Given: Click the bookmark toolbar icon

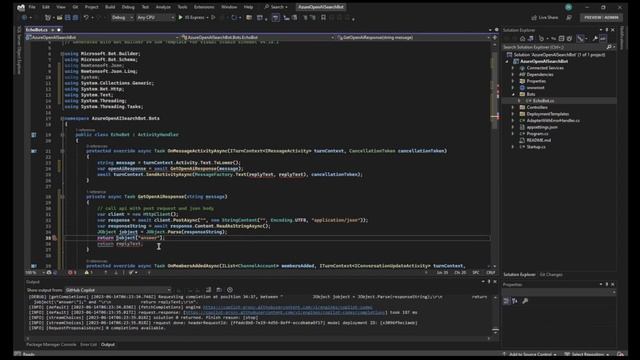Looking at the screenshot, I should [x=323, y=18].
